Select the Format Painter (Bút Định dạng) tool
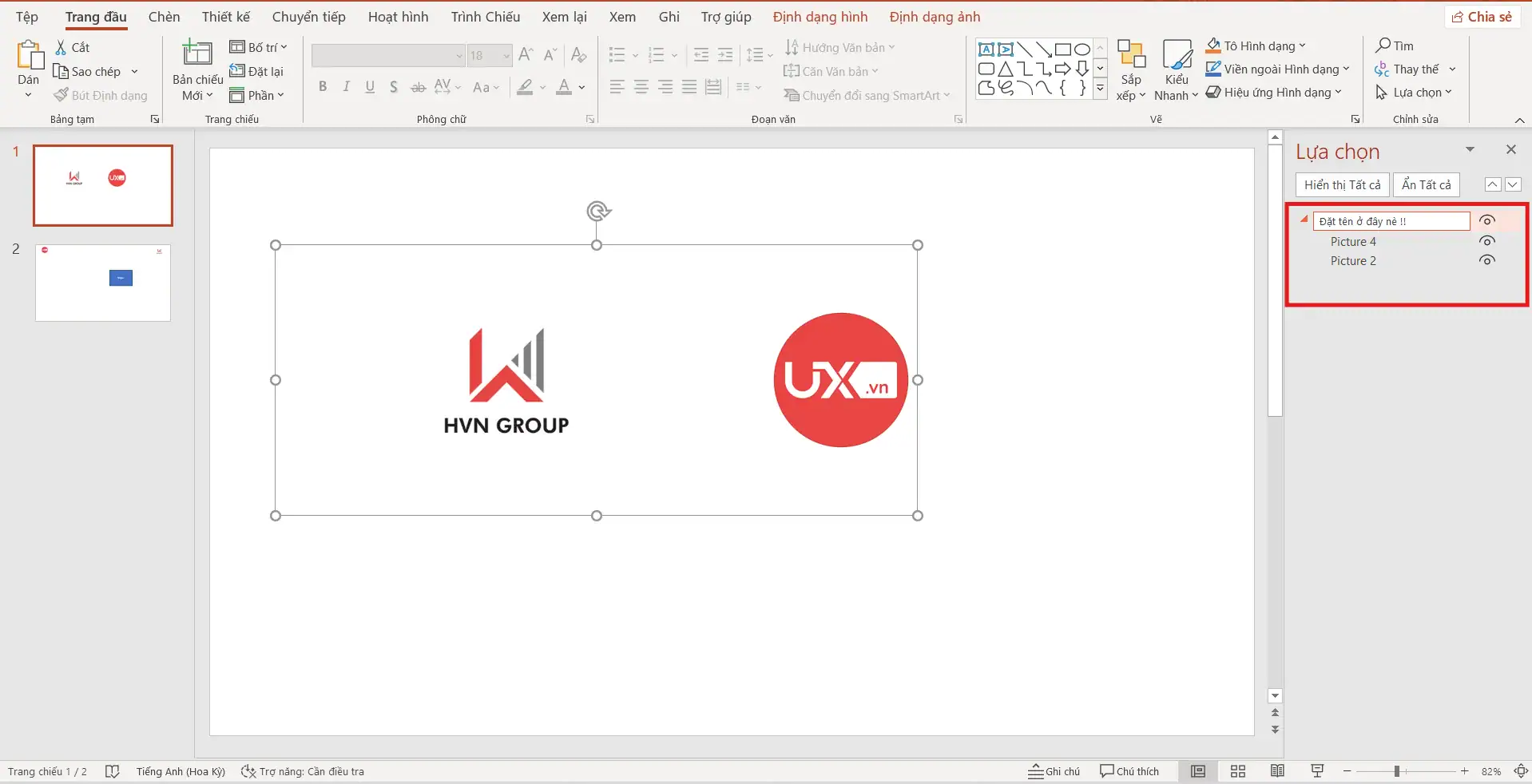This screenshot has height=784, width=1532. pyautogui.click(x=100, y=94)
